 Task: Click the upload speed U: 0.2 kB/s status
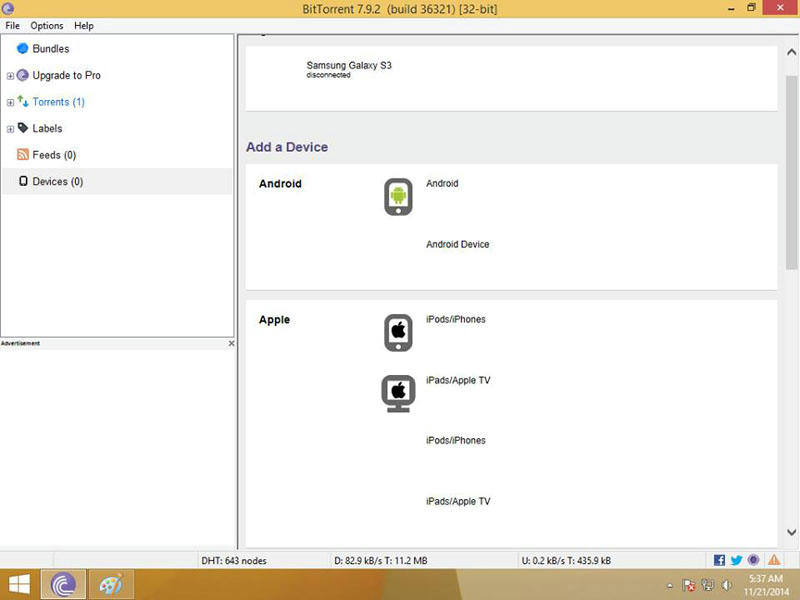pos(566,561)
